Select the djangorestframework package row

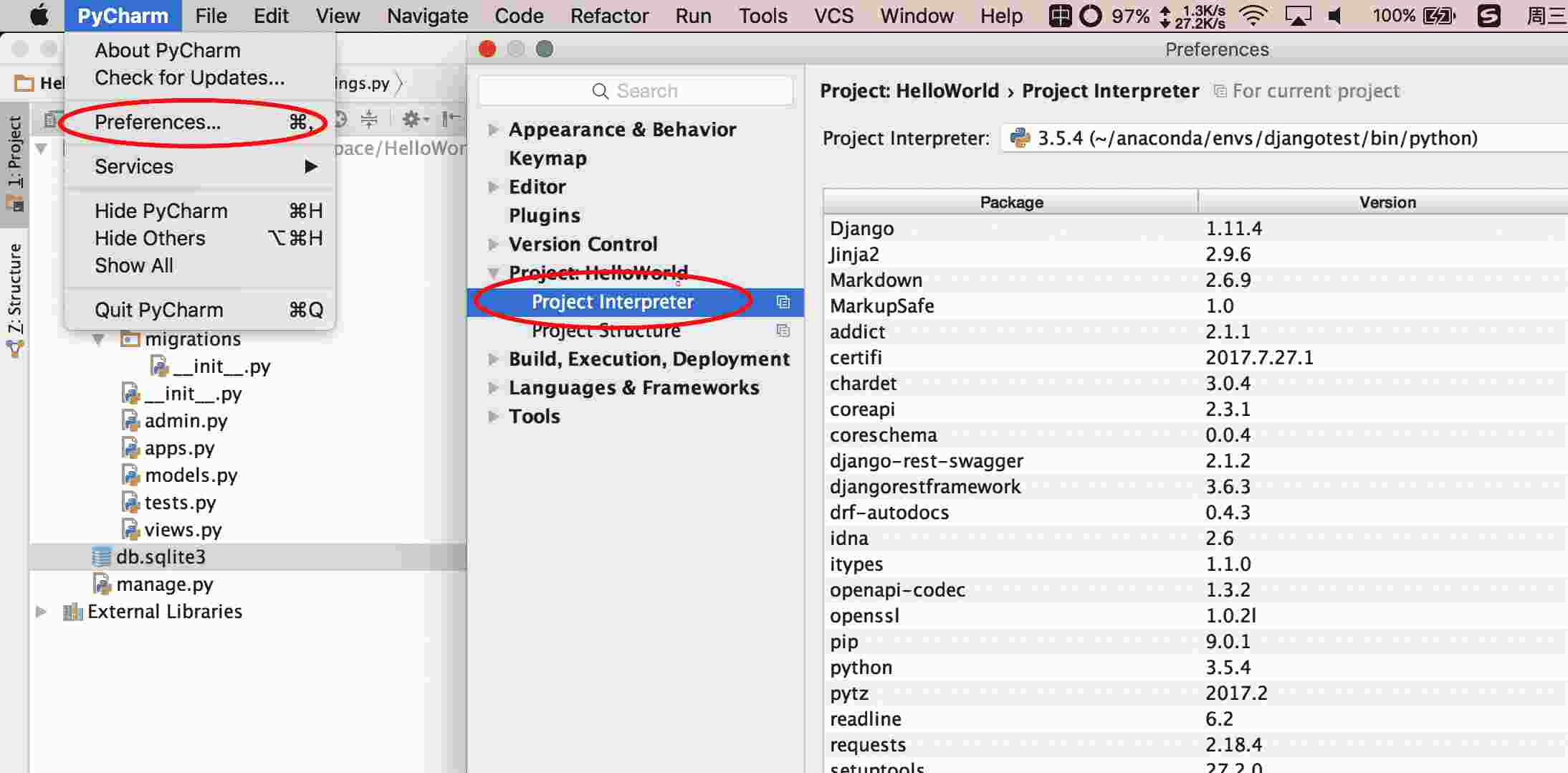[x=1195, y=487]
